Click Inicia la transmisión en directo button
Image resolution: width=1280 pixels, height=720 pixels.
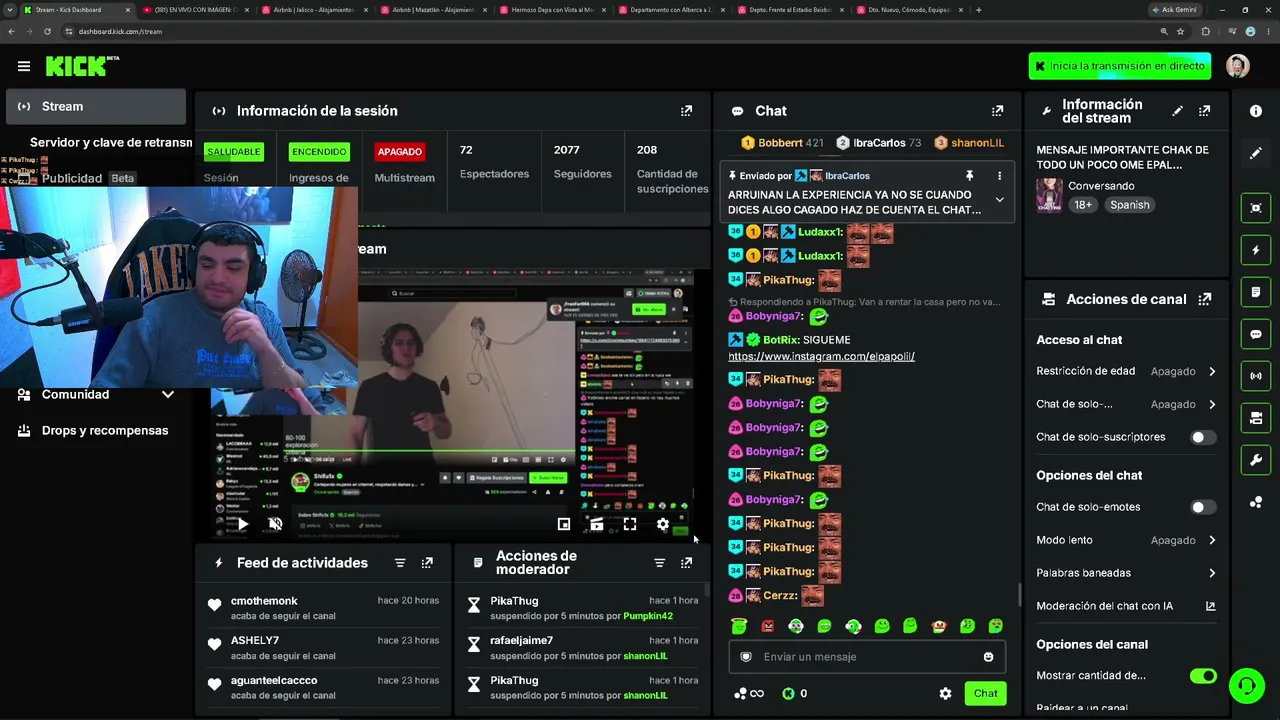(x=1119, y=66)
